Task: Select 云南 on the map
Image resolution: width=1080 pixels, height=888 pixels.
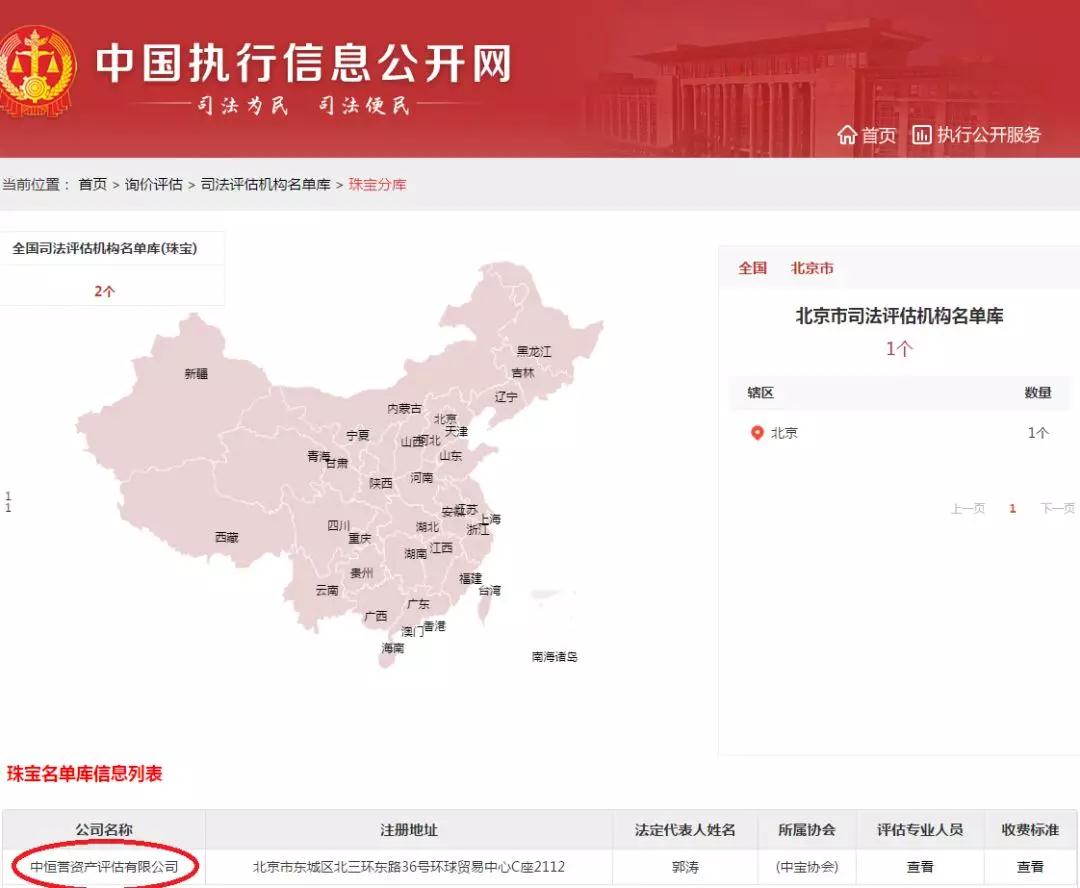Action: coord(327,590)
